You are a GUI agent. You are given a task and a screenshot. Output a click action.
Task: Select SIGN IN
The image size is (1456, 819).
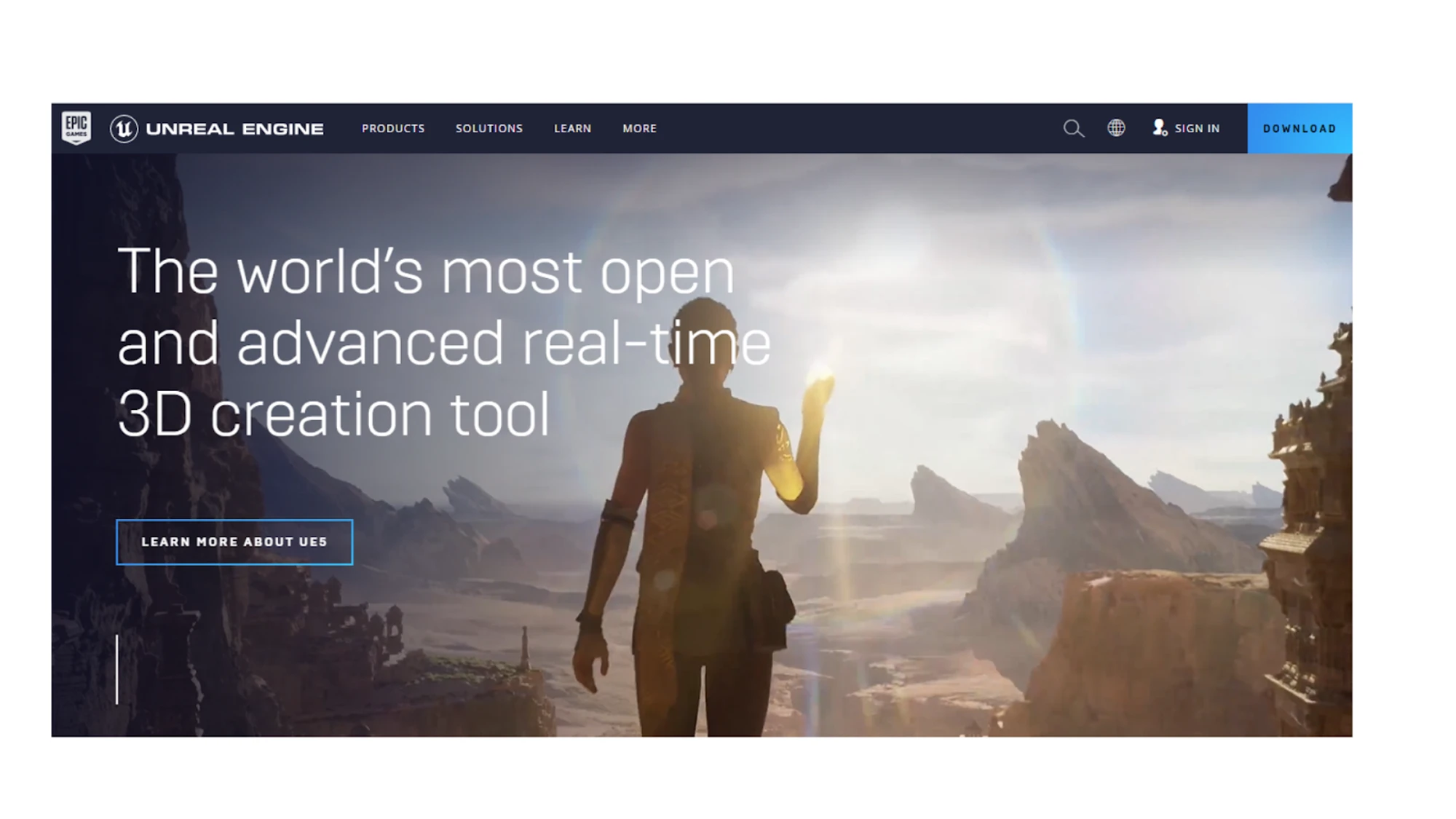[x=1197, y=128]
